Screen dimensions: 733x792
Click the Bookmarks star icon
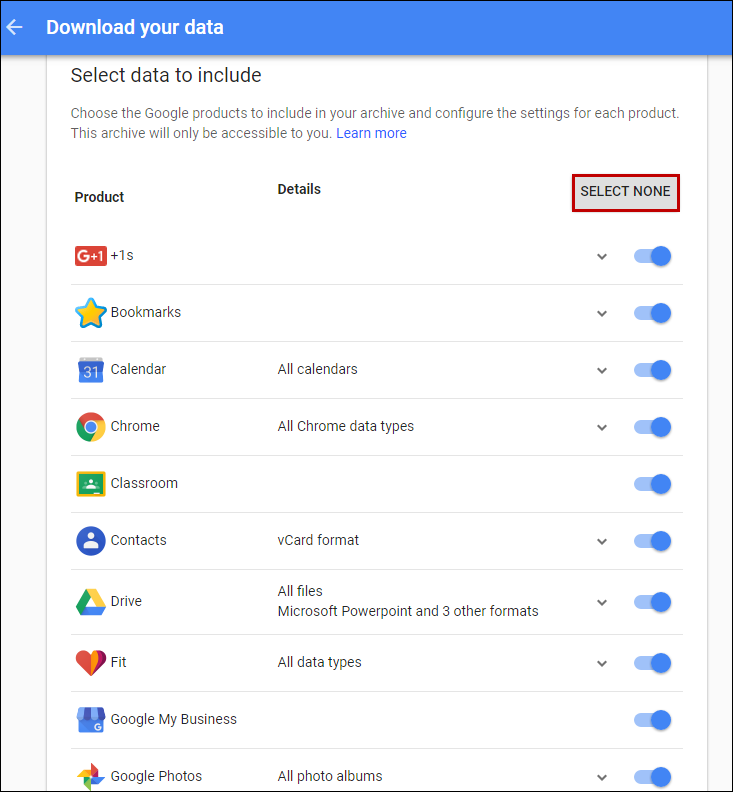coord(90,313)
